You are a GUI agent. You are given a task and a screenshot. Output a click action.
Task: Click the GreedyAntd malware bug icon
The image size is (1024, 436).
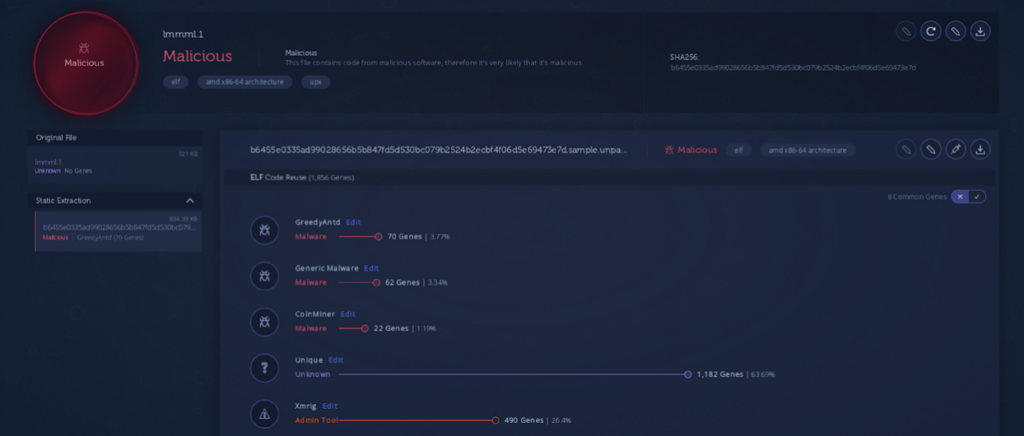coord(264,230)
